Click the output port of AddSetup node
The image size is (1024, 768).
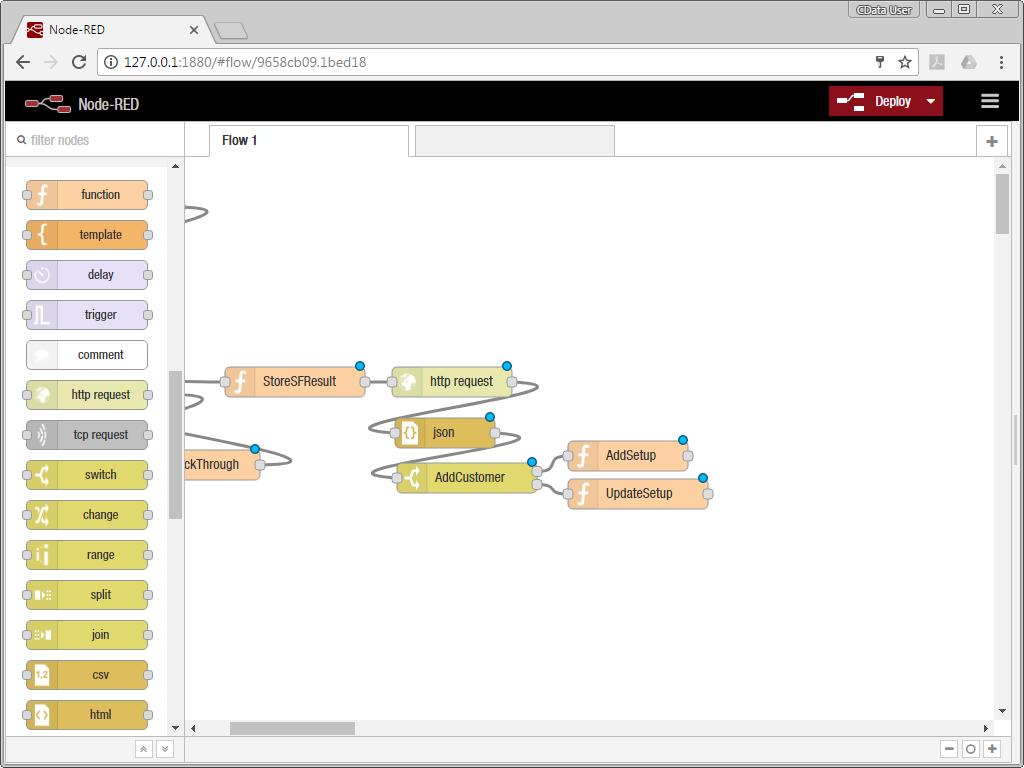click(688, 456)
